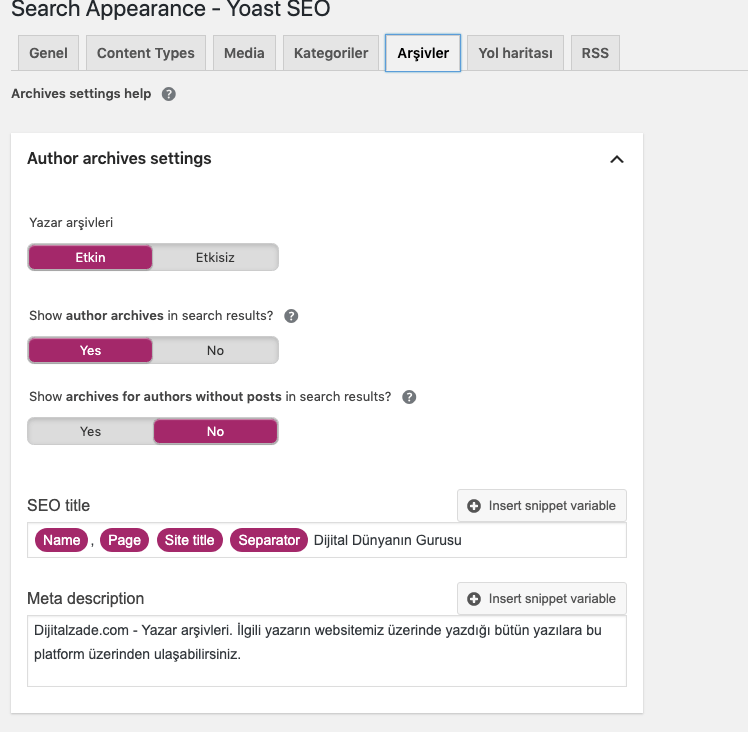This screenshot has height=732, width=748.
Task: Set Yazar arşivleri to Etkisiz
Action: pyautogui.click(x=215, y=257)
